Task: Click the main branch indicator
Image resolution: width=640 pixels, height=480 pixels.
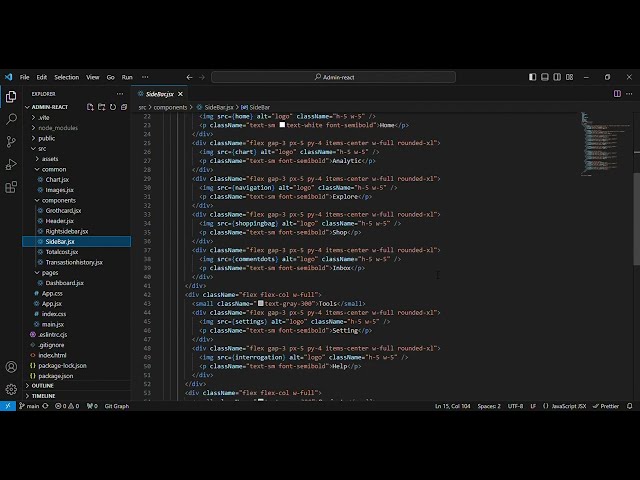Action: click(29, 406)
